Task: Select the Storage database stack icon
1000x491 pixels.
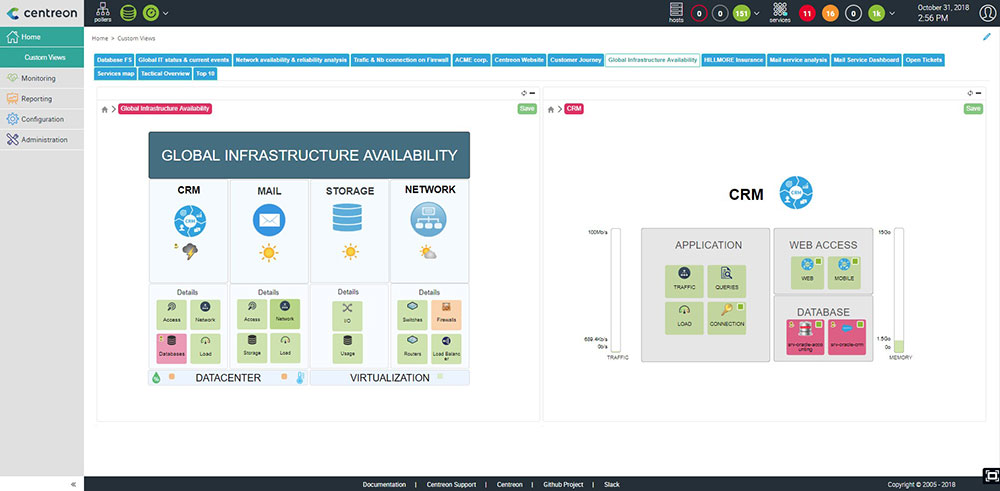Action: (349, 218)
